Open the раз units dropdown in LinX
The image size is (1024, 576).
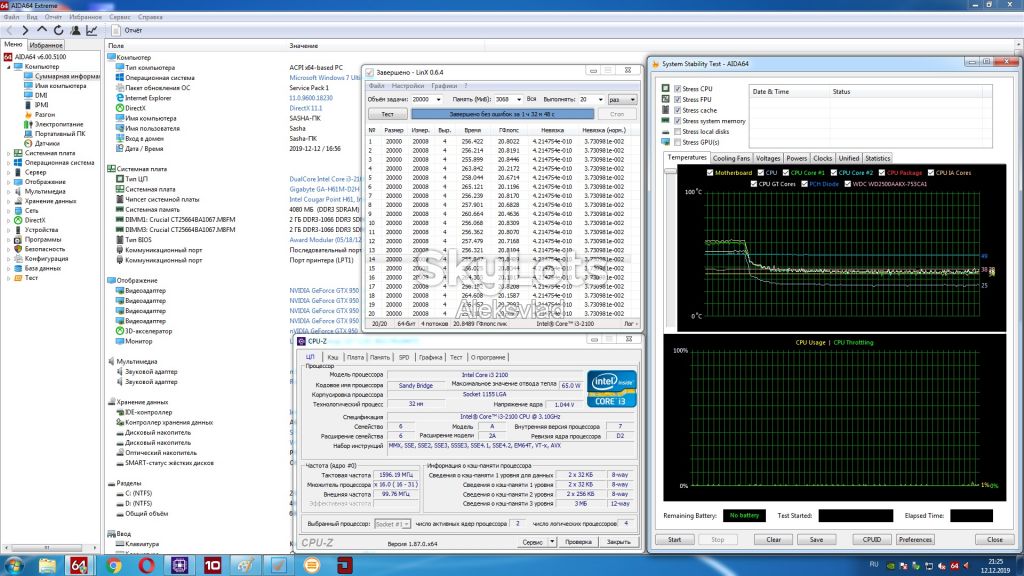coord(622,100)
